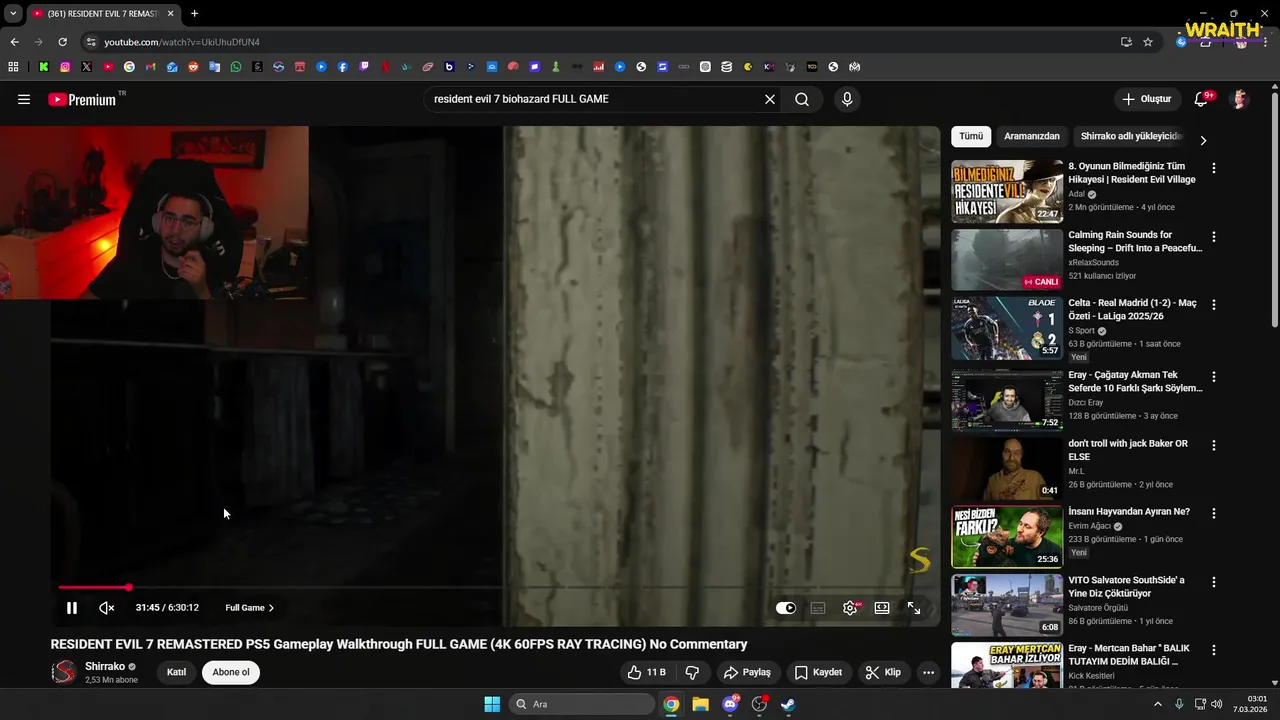Open the video settings gear
1280x720 pixels.
tap(850, 608)
